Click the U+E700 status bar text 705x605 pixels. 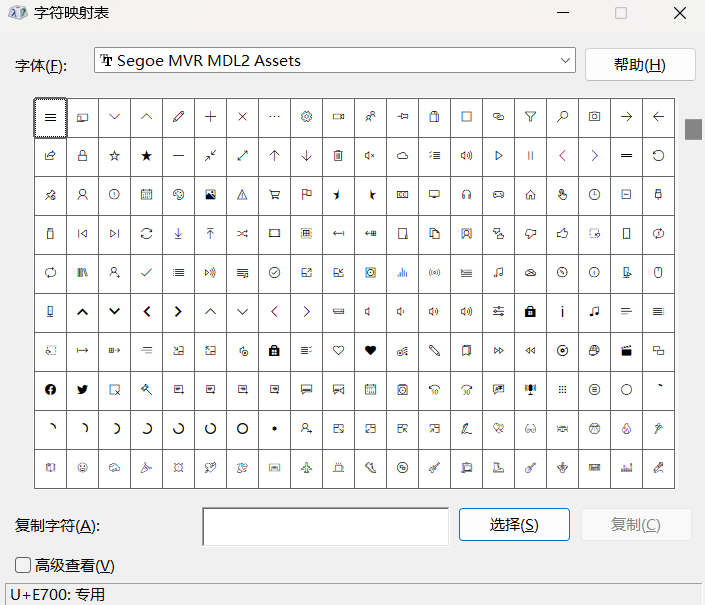tap(58, 595)
